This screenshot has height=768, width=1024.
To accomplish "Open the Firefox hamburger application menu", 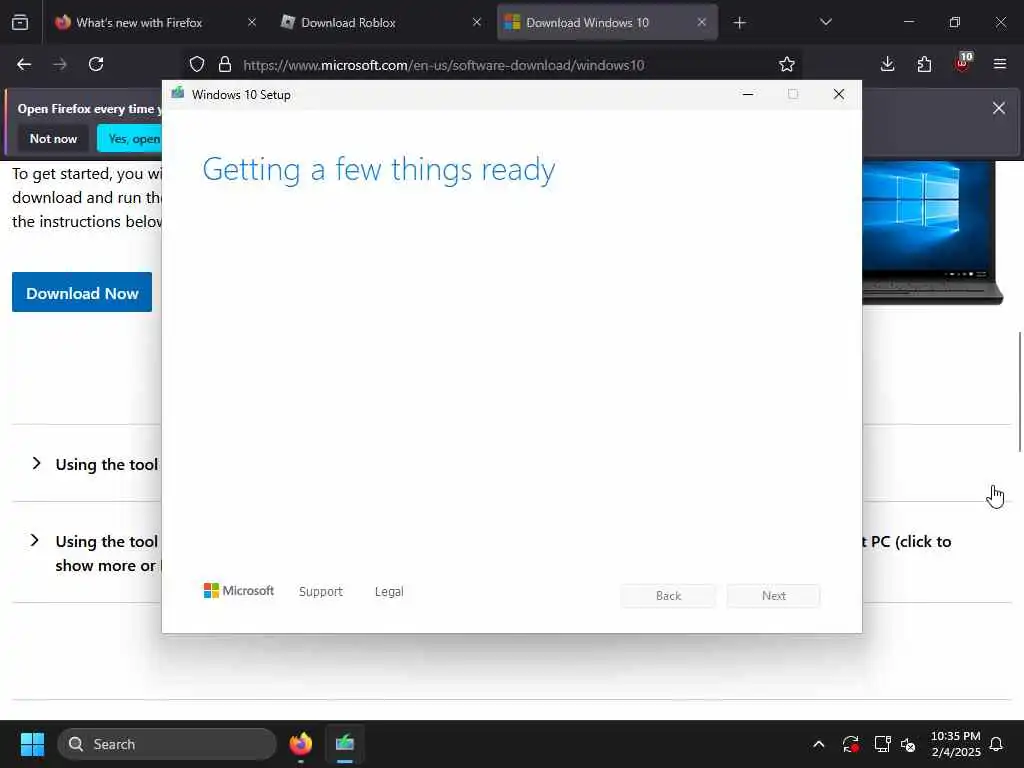I will point(1000,64).
